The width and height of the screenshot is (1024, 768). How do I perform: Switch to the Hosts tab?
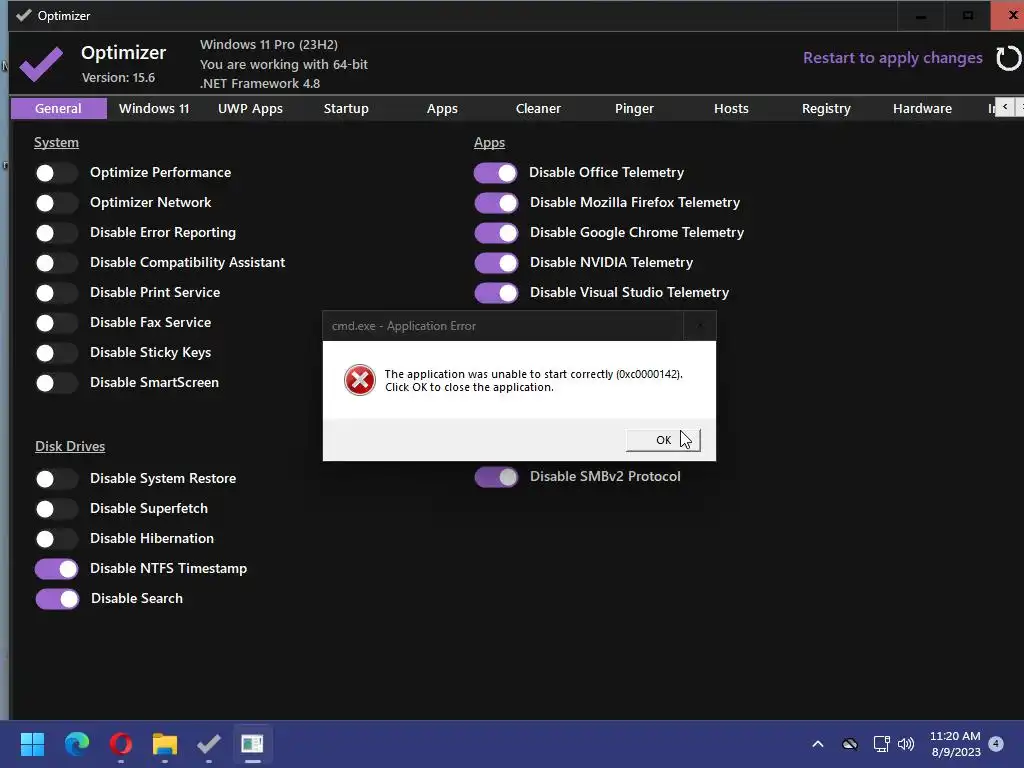pyautogui.click(x=731, y=108)
